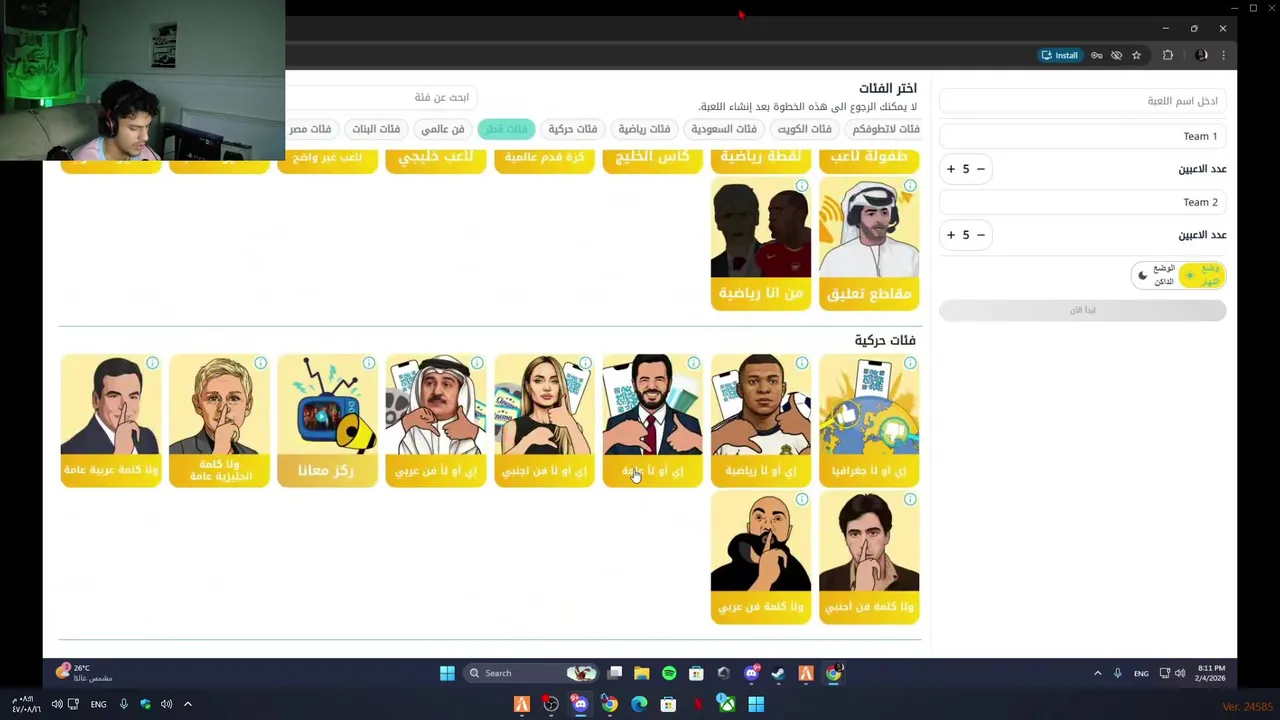Open info icon on ولا كلمة عربية عامة card

coord(152,363)
